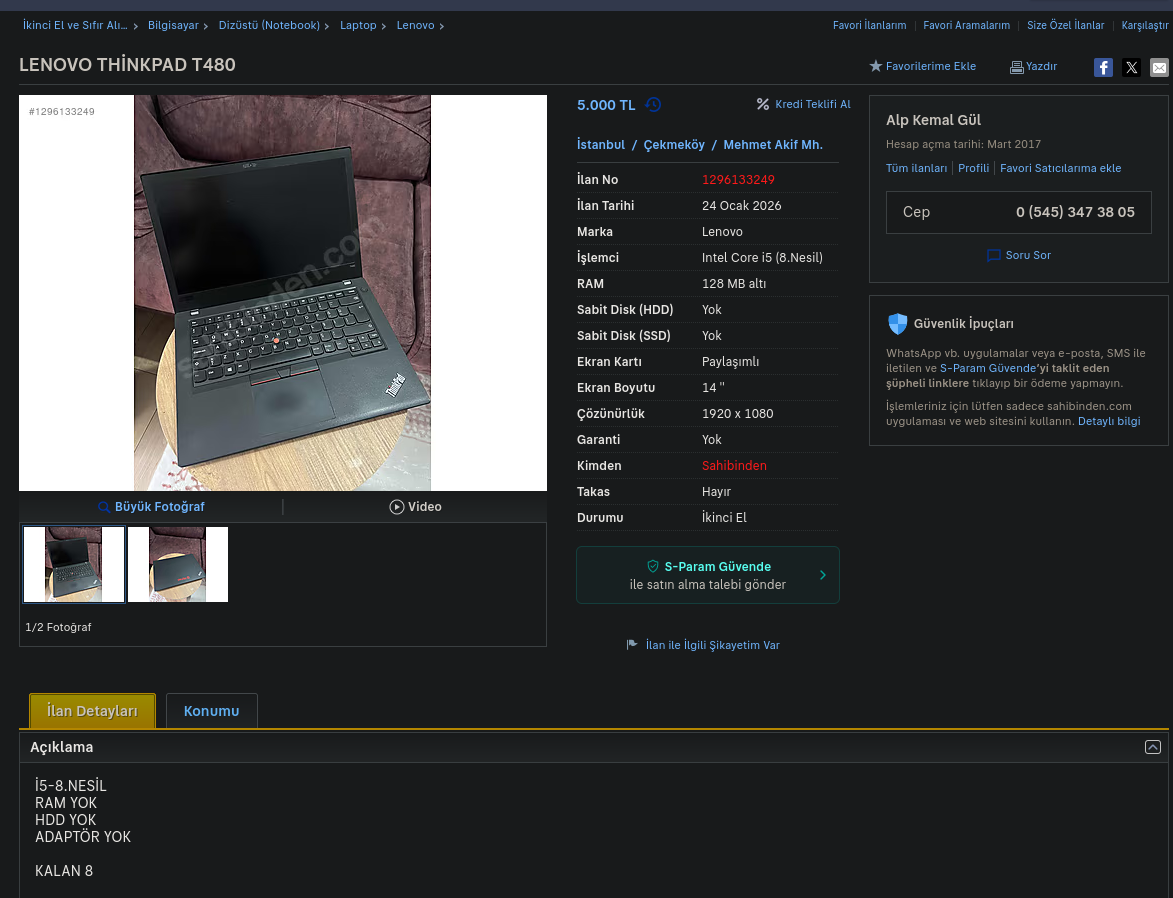Open Mehmet Akif Mh. neighborhood link
This screenshot has height=898, width=1173.
click(773, 144)
